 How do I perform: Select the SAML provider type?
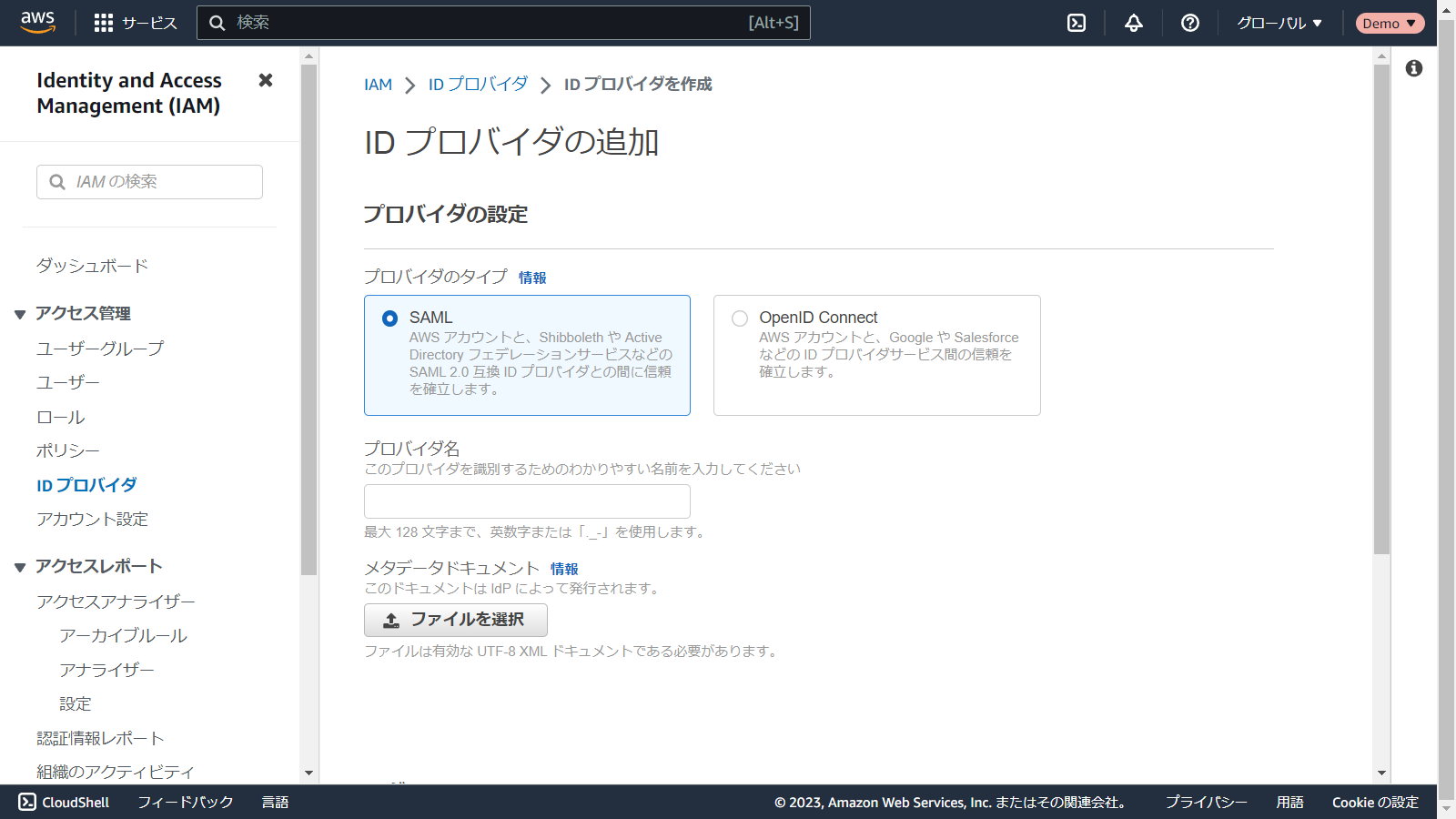pos(390,318)
